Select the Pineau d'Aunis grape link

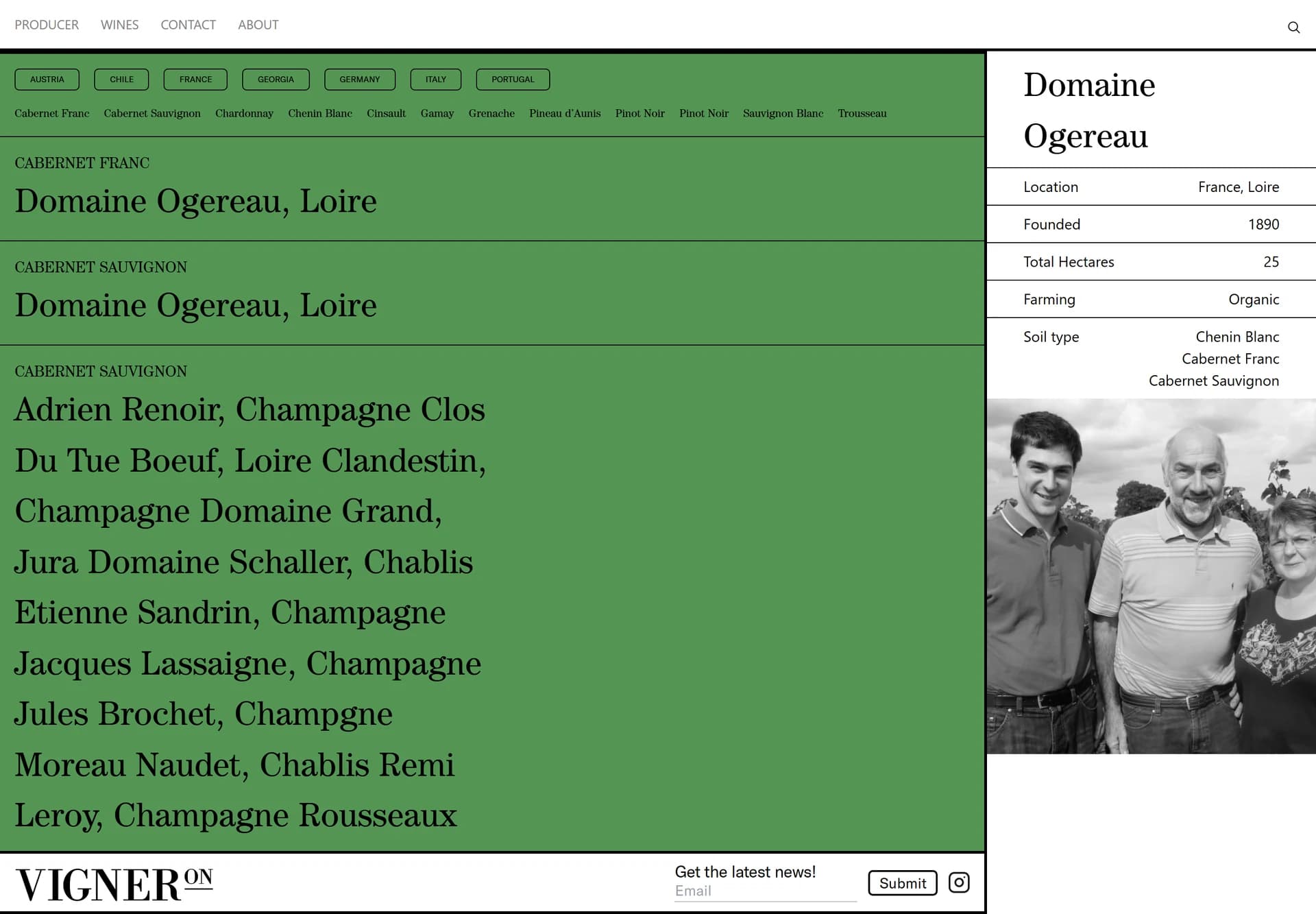tap(565, 113)
